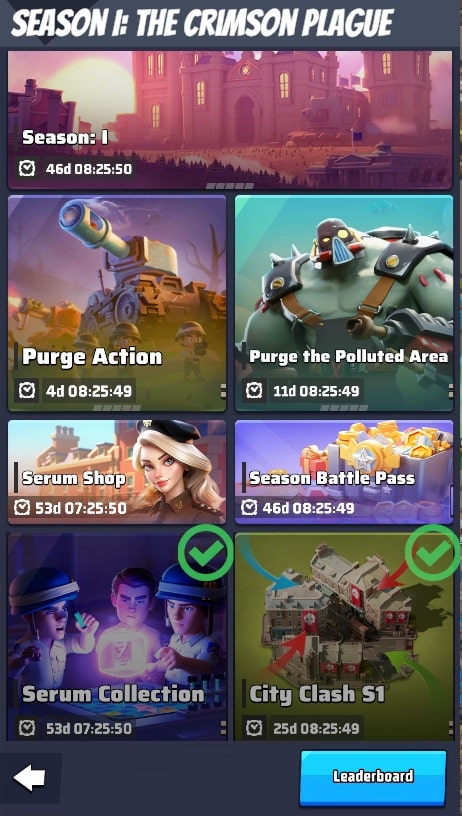
Task: Select the Serum Collection event title
Action: 113,694
